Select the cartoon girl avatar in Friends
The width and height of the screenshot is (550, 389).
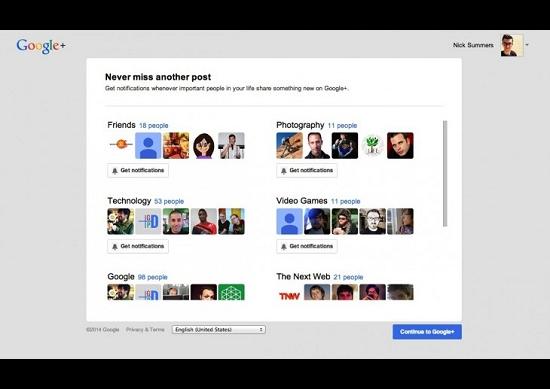204,145
